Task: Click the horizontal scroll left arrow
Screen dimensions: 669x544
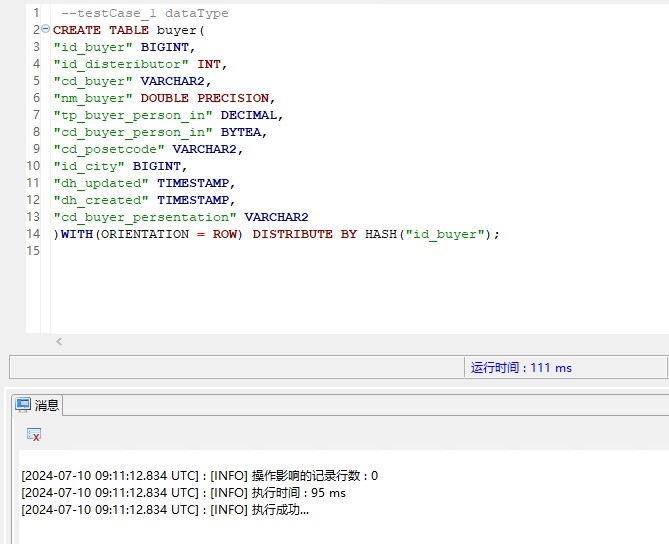Action: pyautogui.click(x=59, y=341)
